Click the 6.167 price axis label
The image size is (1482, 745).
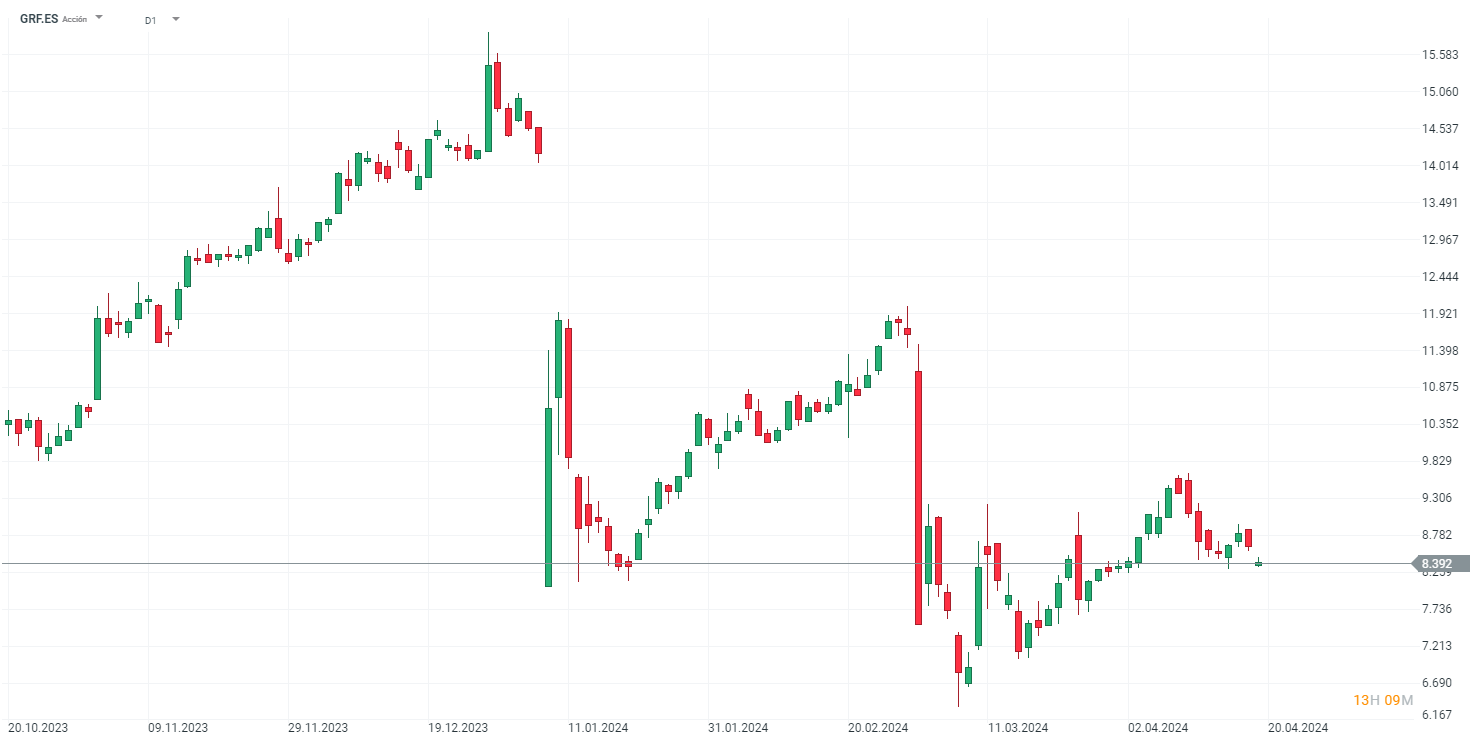1439,715
